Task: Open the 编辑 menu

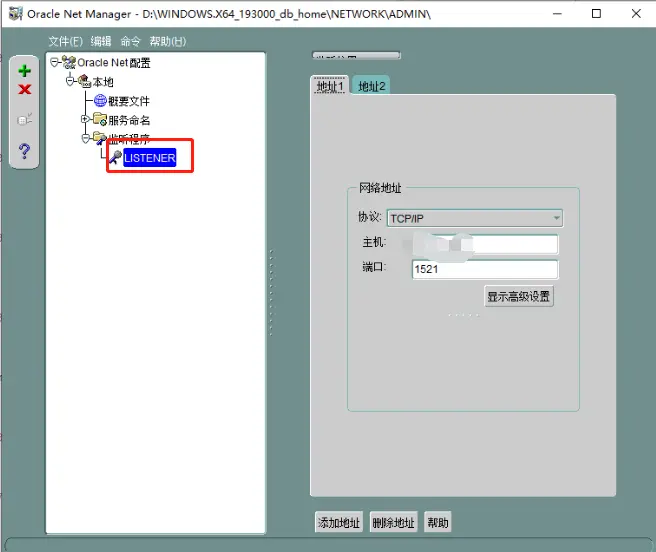Action: point(101,41)
